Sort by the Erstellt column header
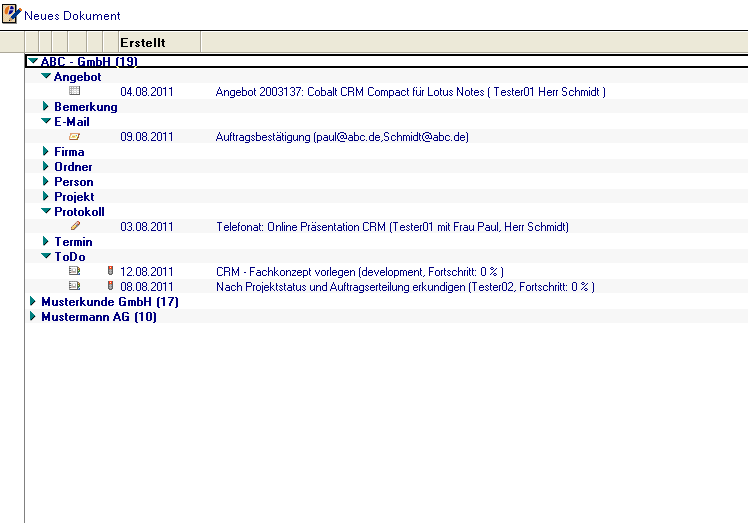Viewport: 748px width, 523px height. pos(143,42)
